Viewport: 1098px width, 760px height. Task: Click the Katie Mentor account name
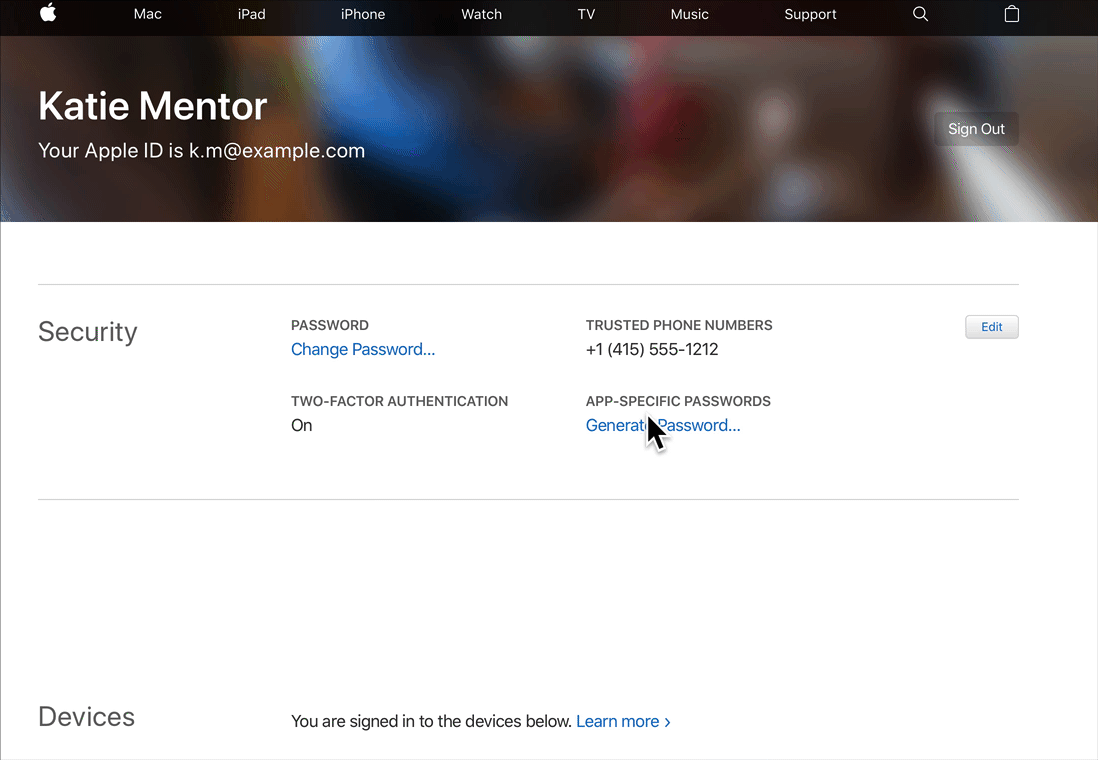(152, 106)
